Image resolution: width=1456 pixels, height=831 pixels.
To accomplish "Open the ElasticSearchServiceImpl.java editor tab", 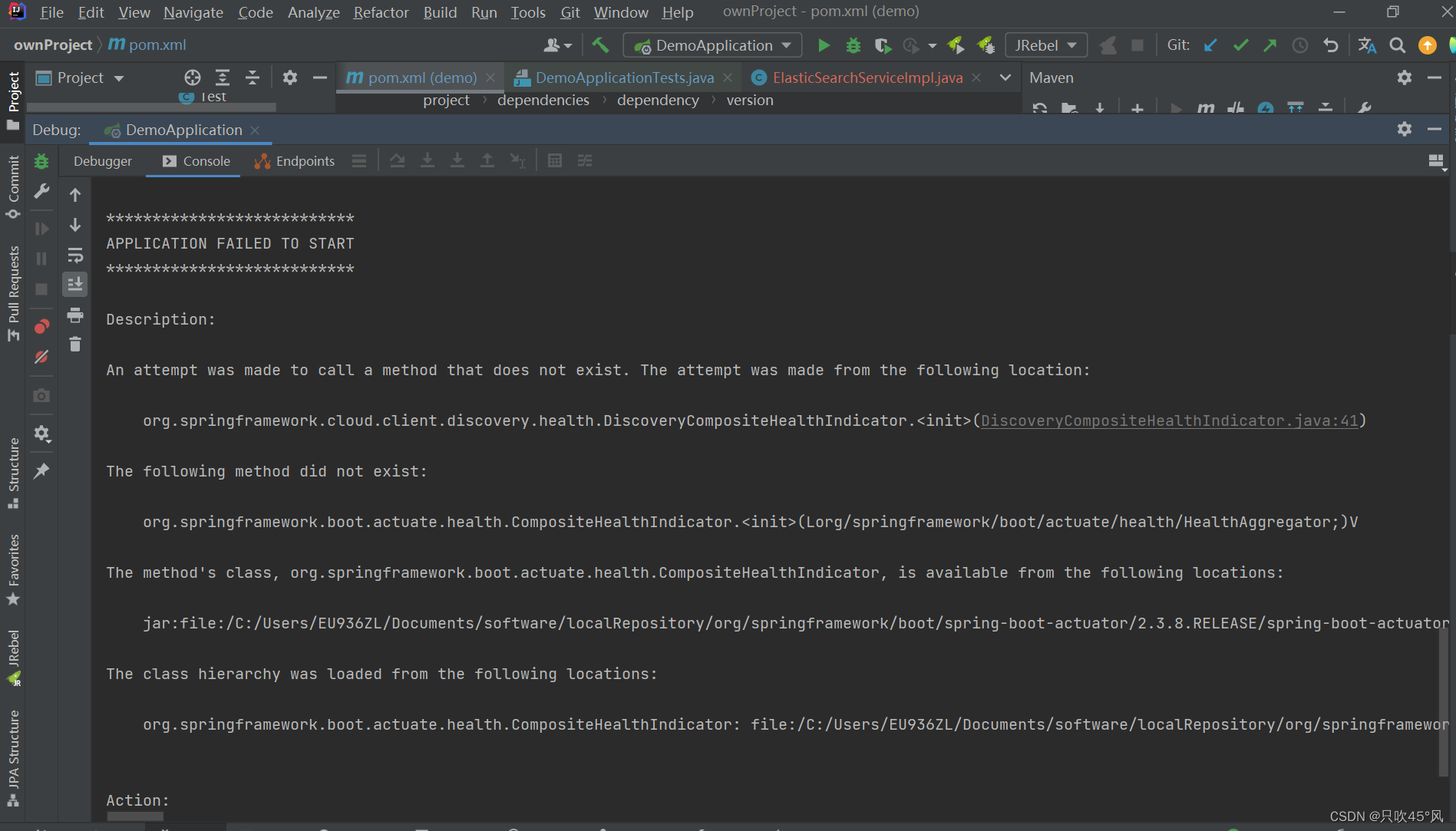I will [x=867, y=77].
